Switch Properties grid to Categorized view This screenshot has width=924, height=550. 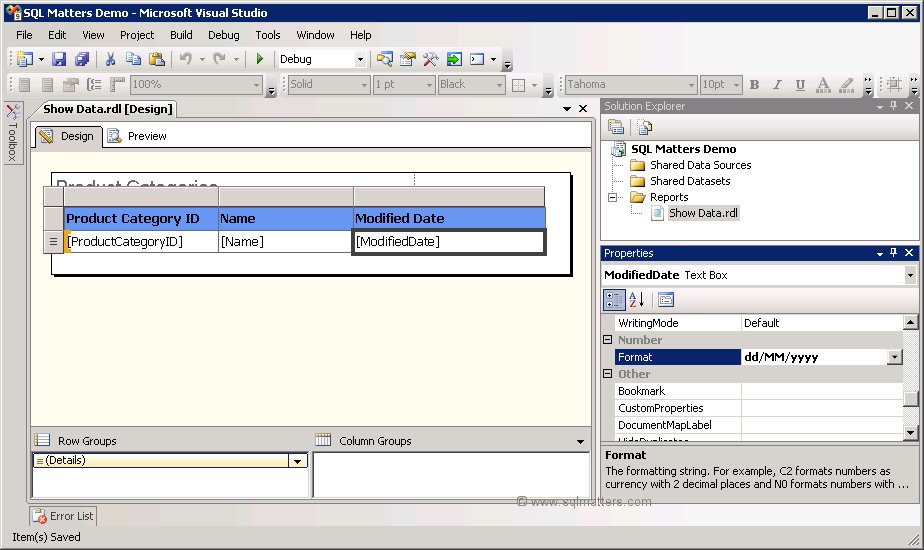tap(614, 300)
